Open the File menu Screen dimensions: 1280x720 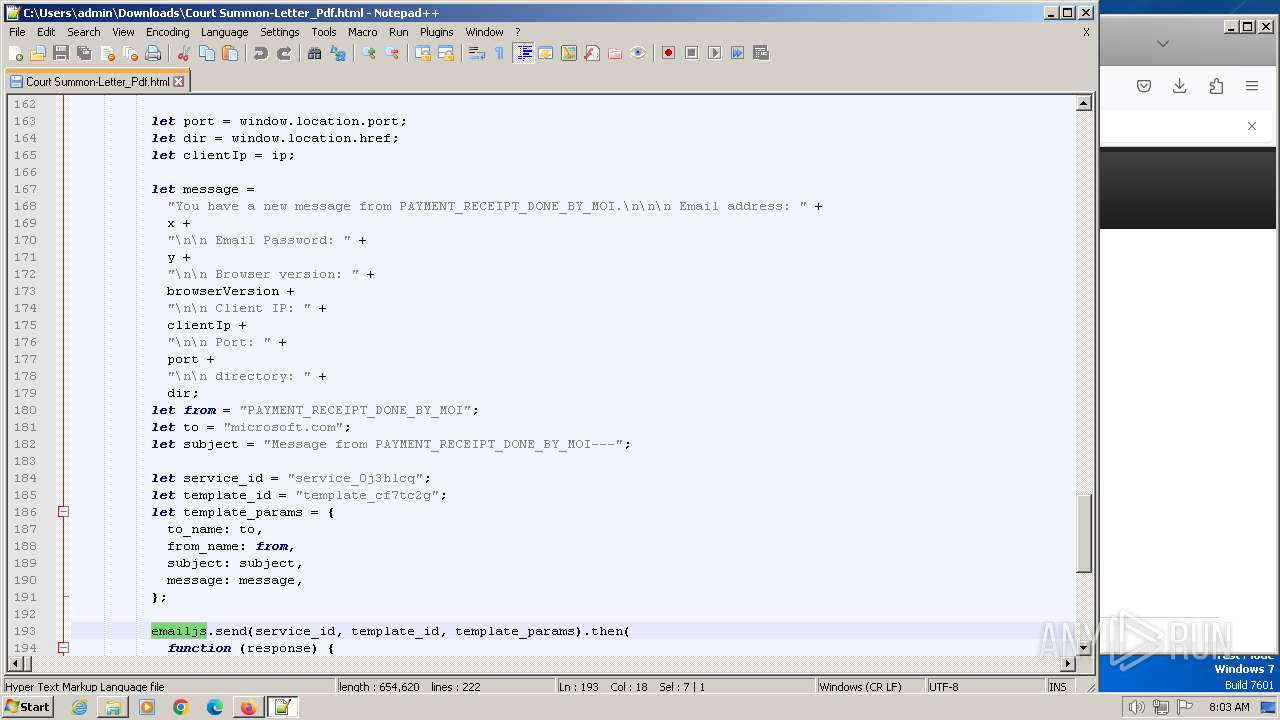17,32
